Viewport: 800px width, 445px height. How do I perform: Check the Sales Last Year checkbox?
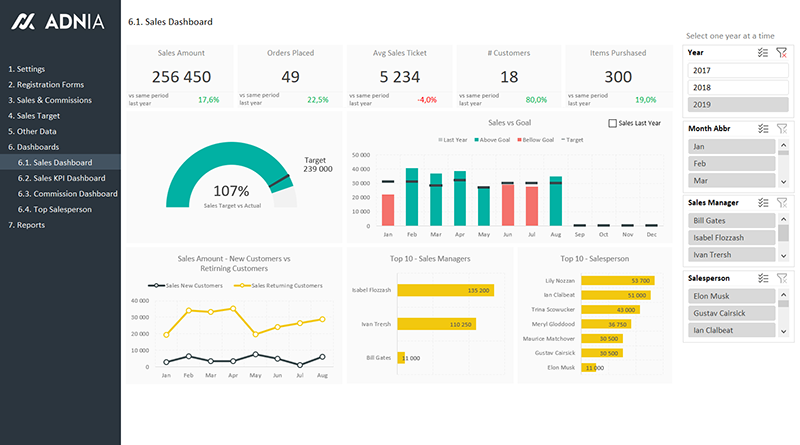coord(613,123)
